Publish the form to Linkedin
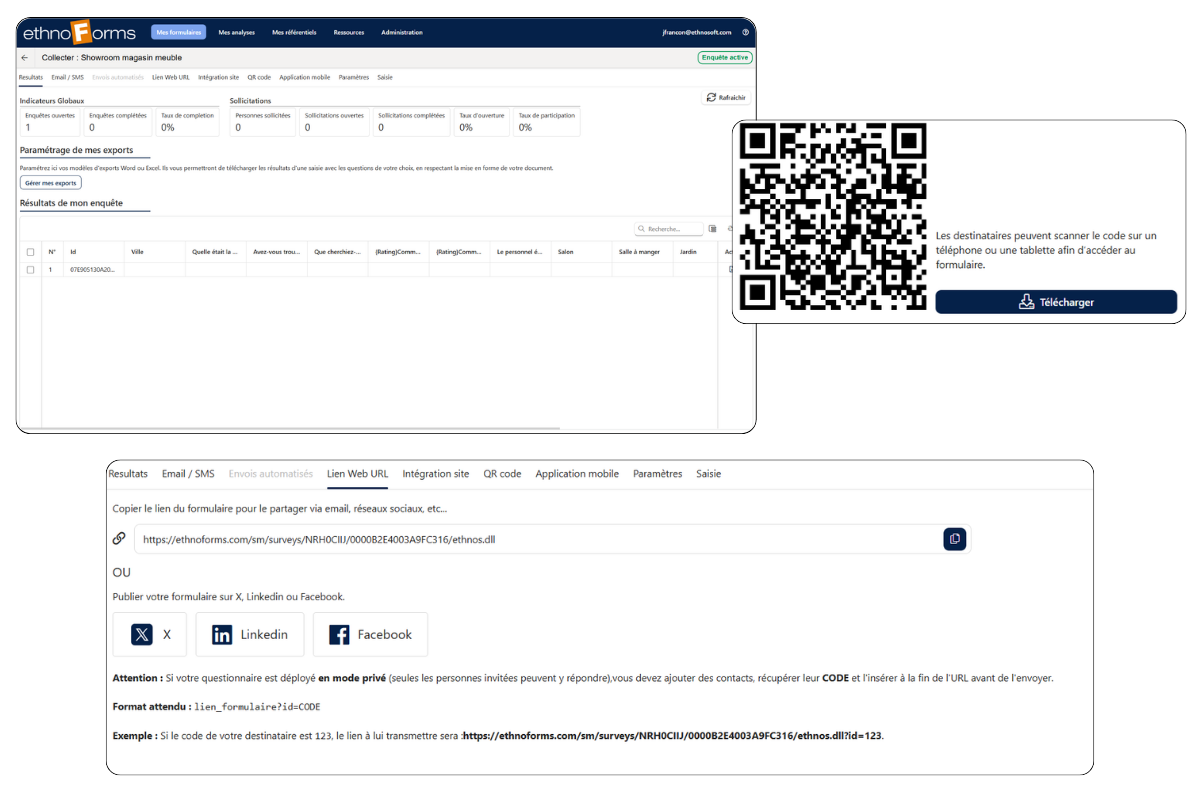The width and height of the screenshot is (1200, 800). click(249, 634)
